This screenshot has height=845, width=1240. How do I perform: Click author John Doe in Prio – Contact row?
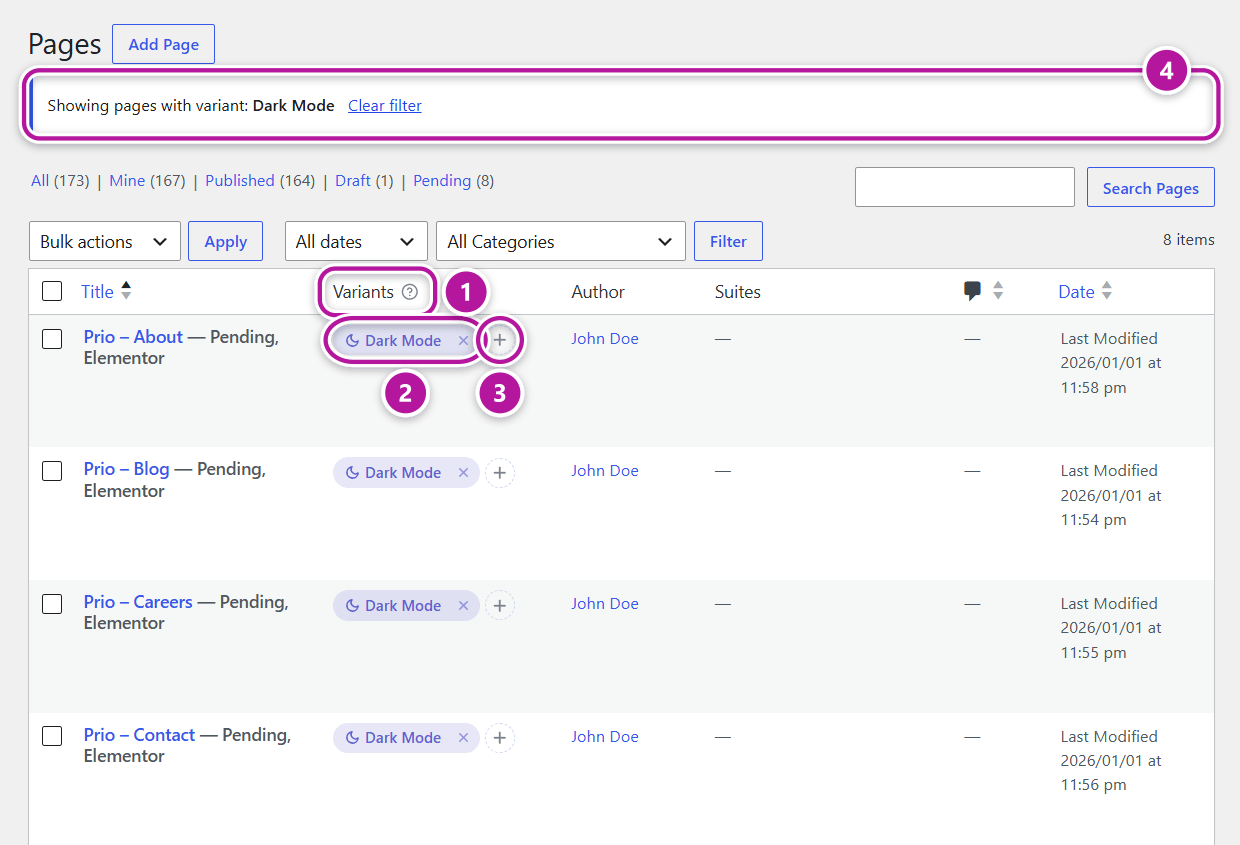(x=605, y=737)
